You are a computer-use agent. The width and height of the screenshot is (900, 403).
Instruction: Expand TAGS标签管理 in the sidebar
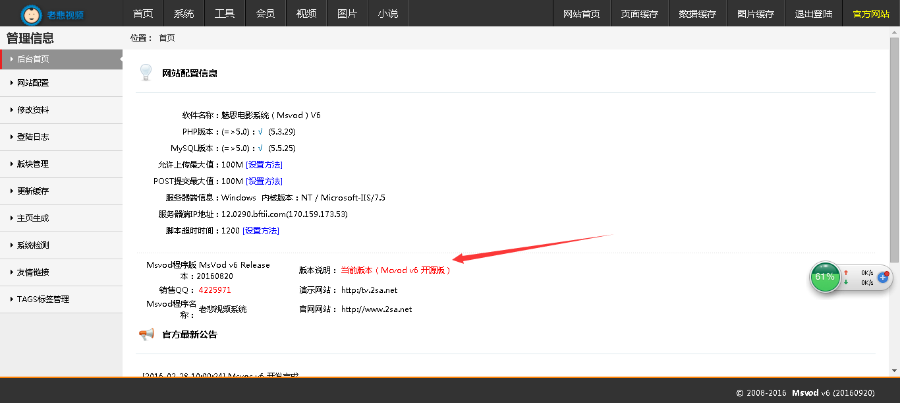pos(44,299)
